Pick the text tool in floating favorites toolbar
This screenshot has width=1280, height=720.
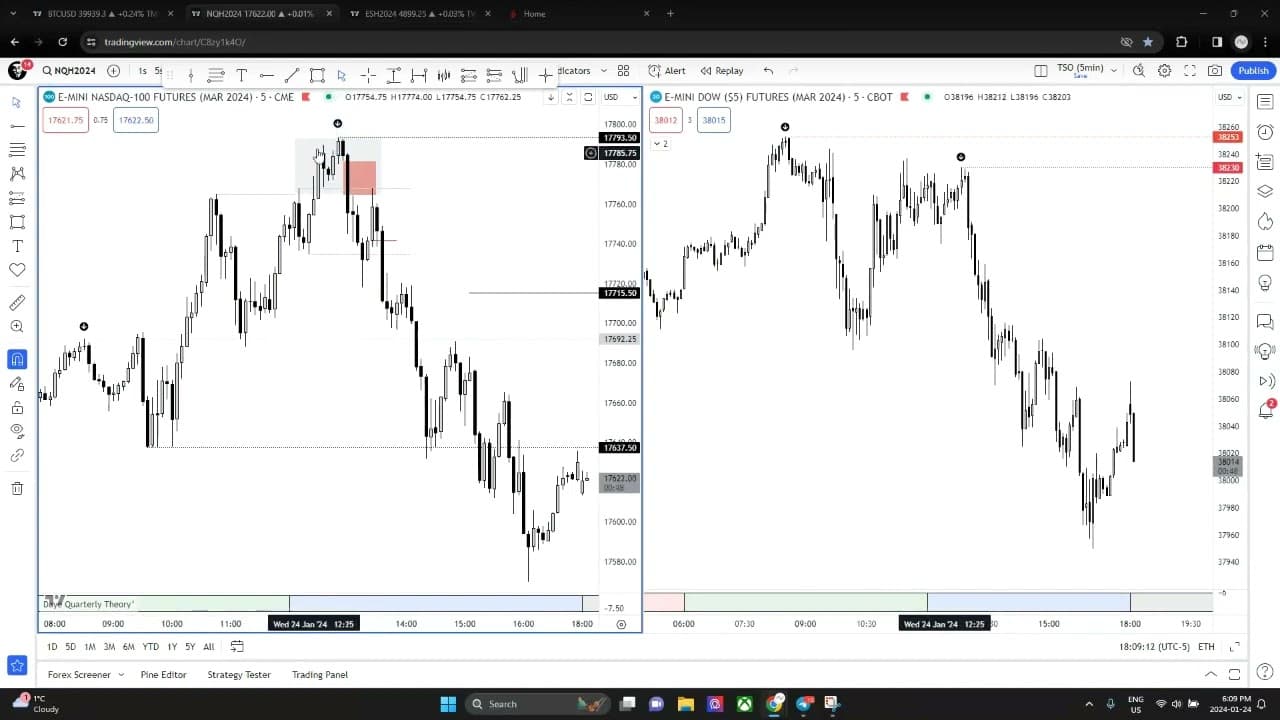(241, 75)
